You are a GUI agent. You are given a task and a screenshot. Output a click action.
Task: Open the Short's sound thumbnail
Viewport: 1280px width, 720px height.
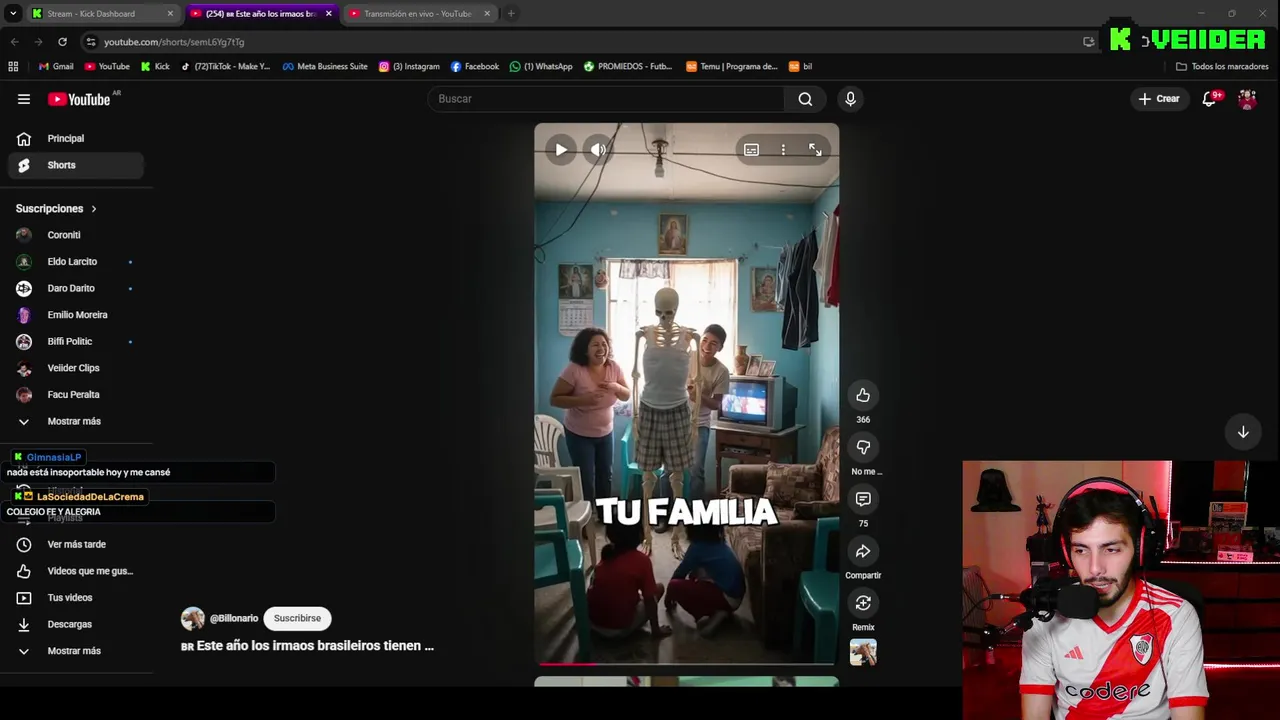(x=863, y=653)
